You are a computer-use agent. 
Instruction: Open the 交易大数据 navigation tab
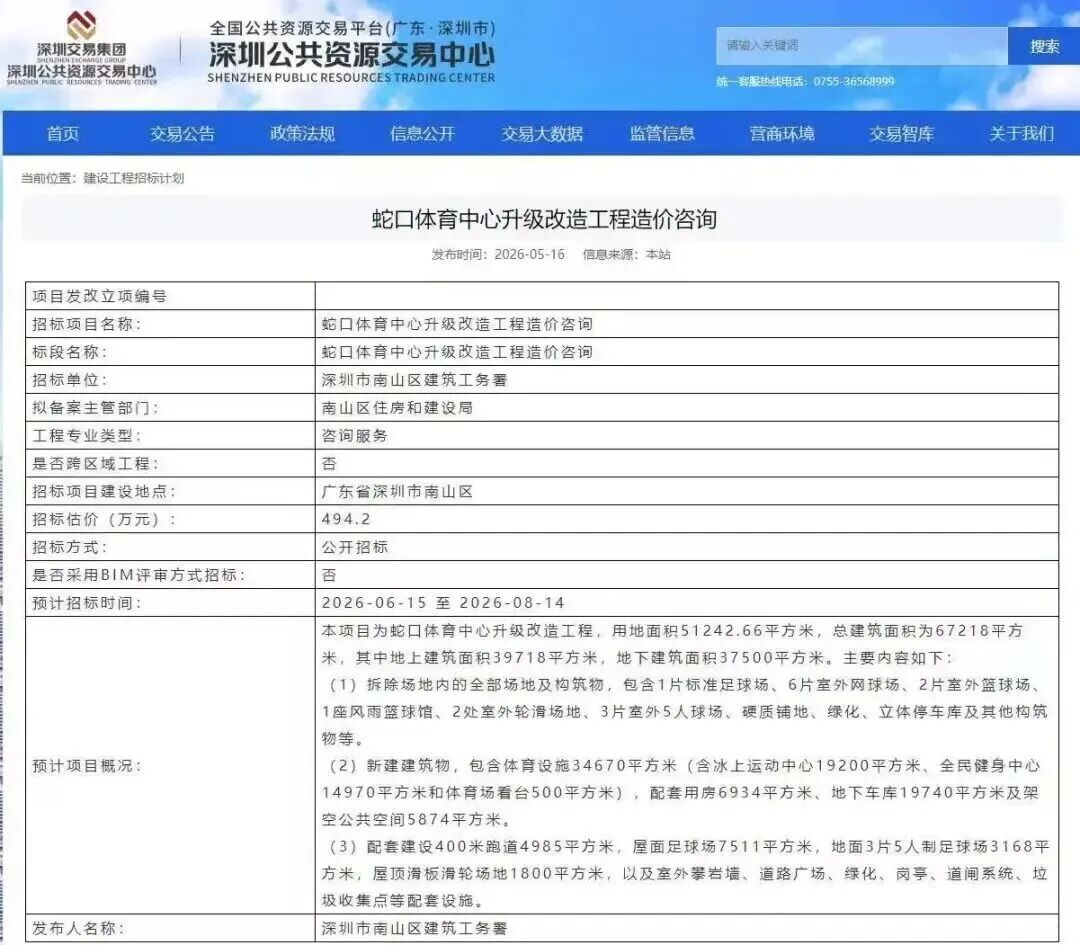tap(542, 134)
